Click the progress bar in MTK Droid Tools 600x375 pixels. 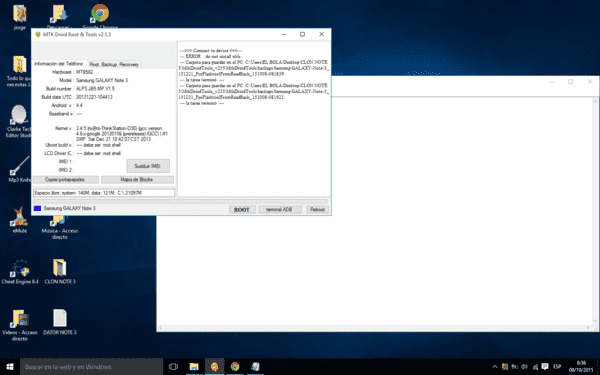[180, 201]
